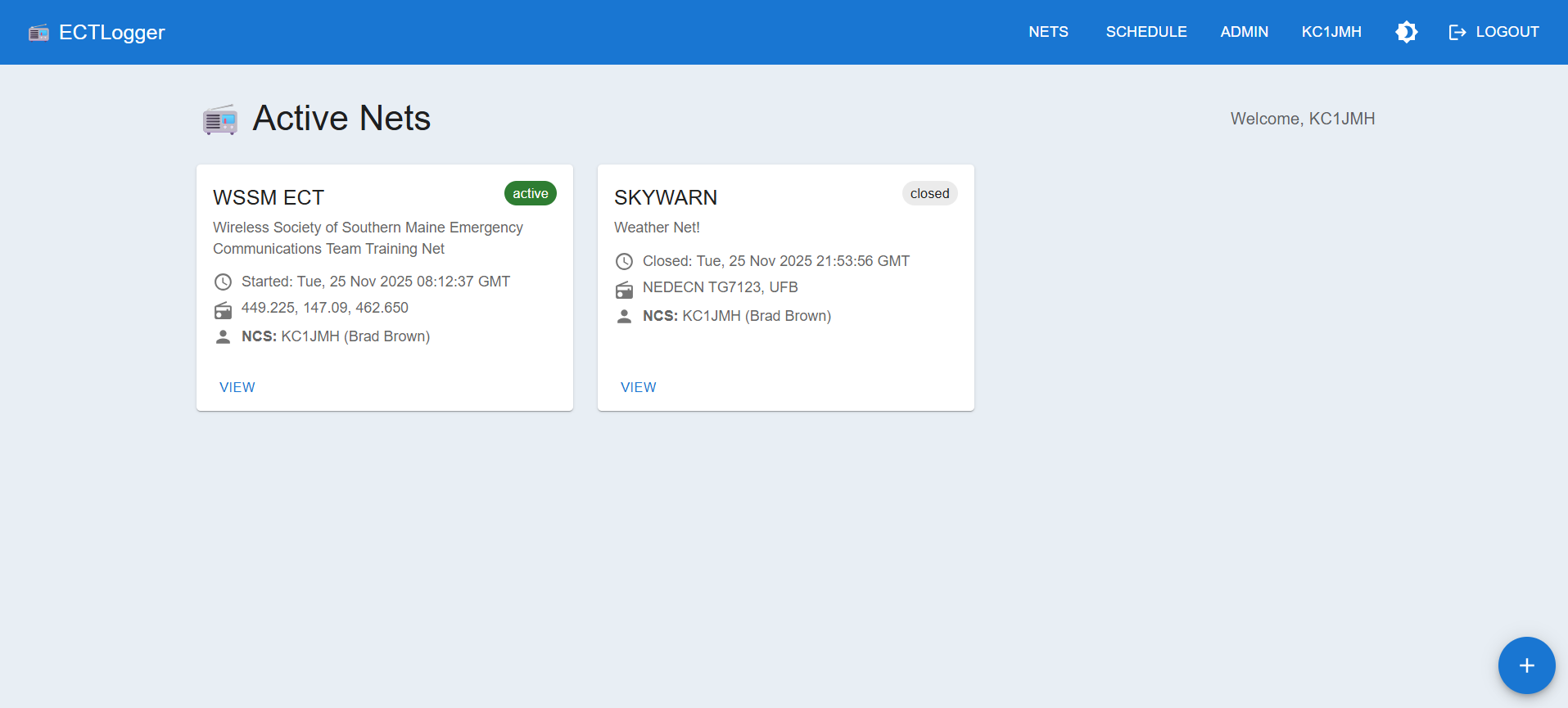Viewport: 1568px width, 708px height.
Task: Click the green active status badge
Action: [530, 193]
